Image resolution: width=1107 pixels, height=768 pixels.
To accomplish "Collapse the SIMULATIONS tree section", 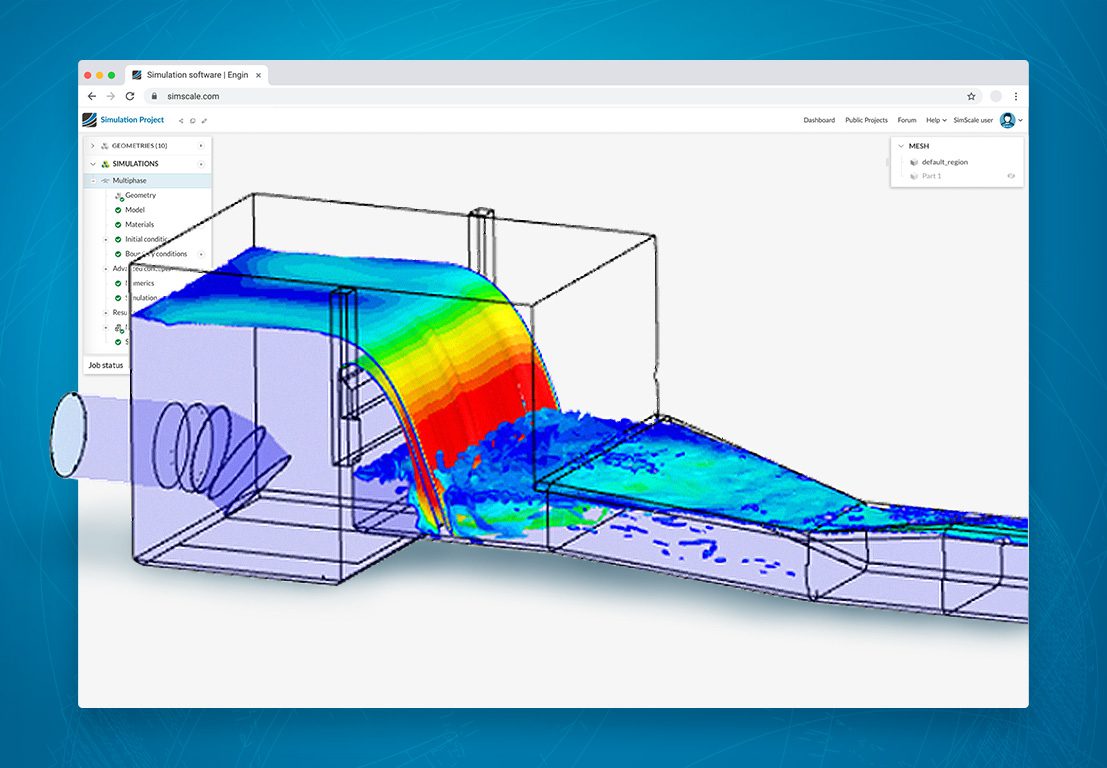I will pos(92,162).
